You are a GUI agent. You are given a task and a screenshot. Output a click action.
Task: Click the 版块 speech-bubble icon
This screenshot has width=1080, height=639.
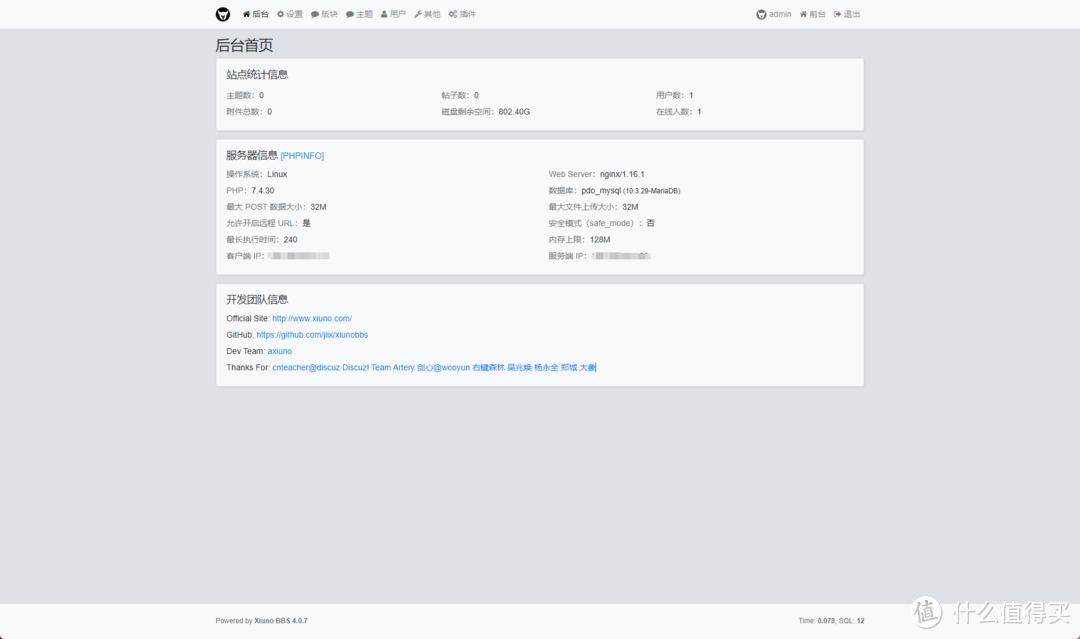(x=314, y=14)
